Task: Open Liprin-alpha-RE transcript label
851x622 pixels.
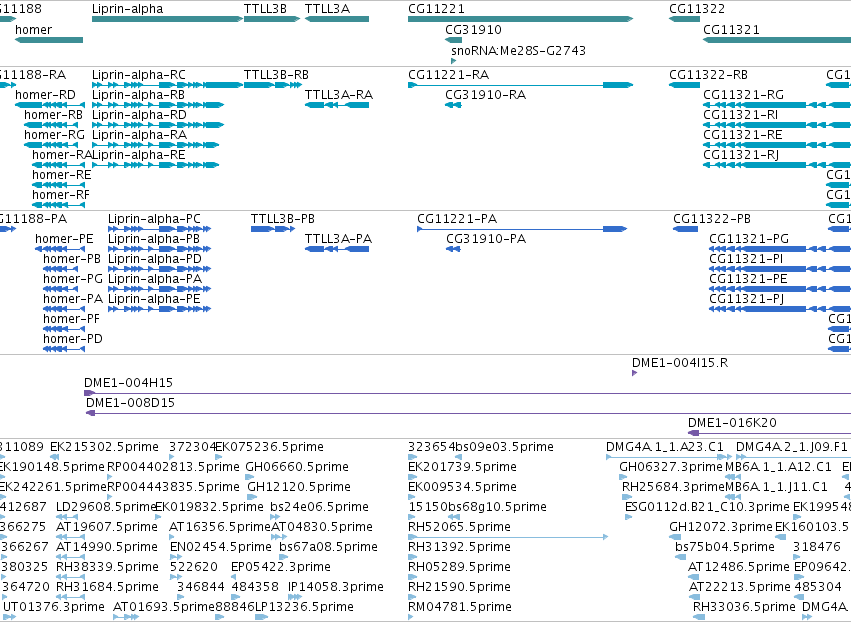Action: [139, 155]
